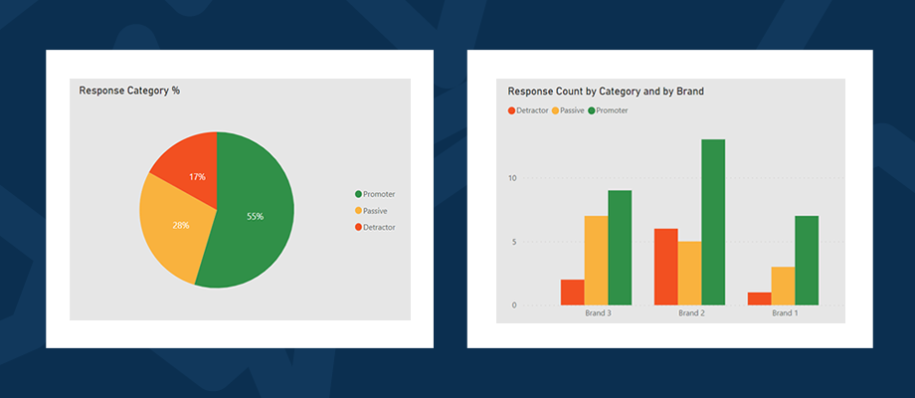The image size is (915, 398).
Task: Click the 10 value on y-axis
Action: point(512,178)
